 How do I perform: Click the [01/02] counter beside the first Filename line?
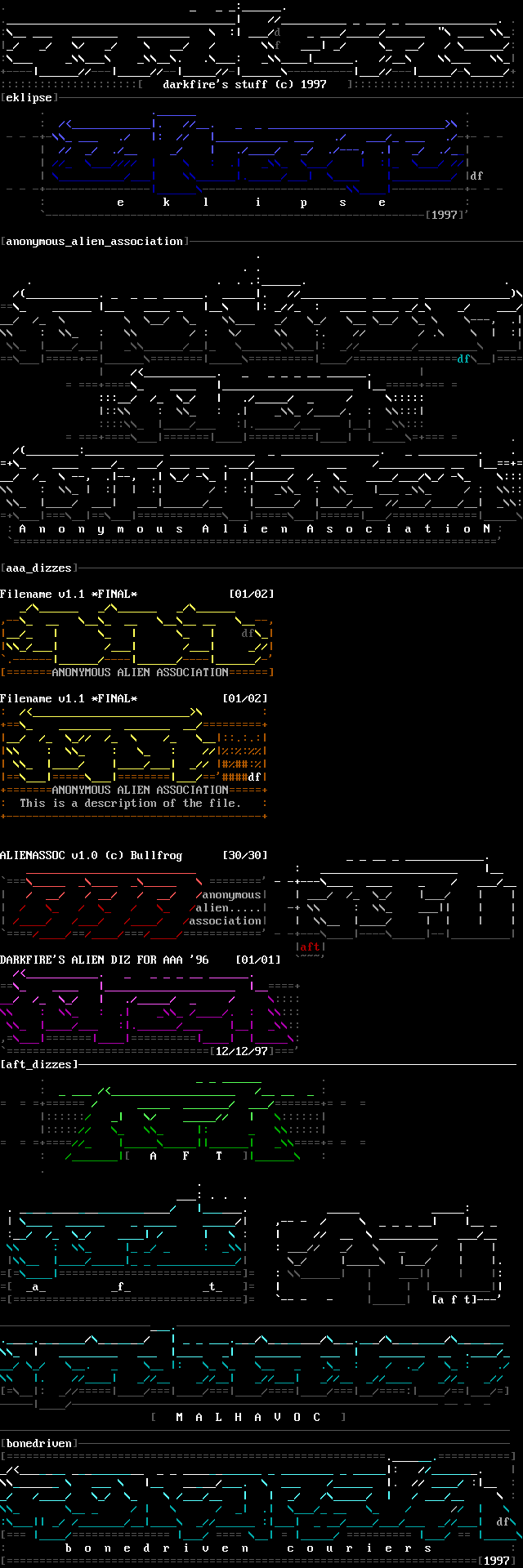[251, 594]
